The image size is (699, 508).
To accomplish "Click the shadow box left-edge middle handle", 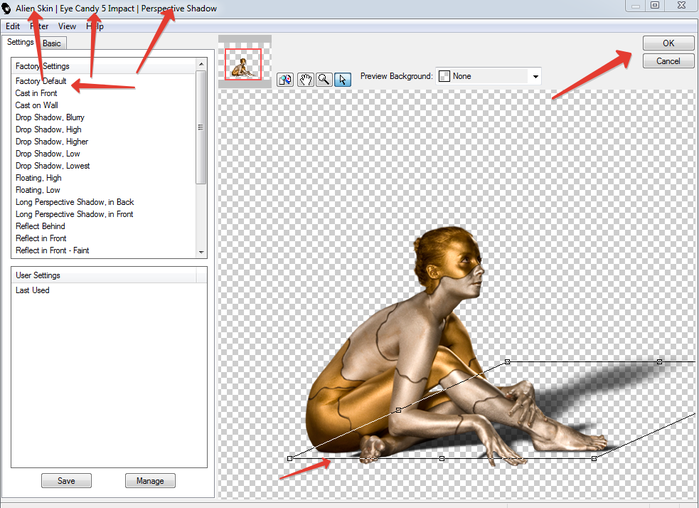I will (399, 410).
